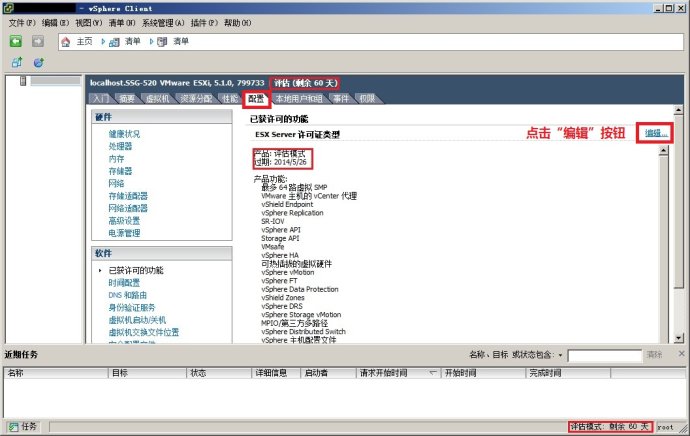Viewport: 690px width, 436px height.
Task: Click the 任务 tasks icon in status bar
Action: pos(14,427)
